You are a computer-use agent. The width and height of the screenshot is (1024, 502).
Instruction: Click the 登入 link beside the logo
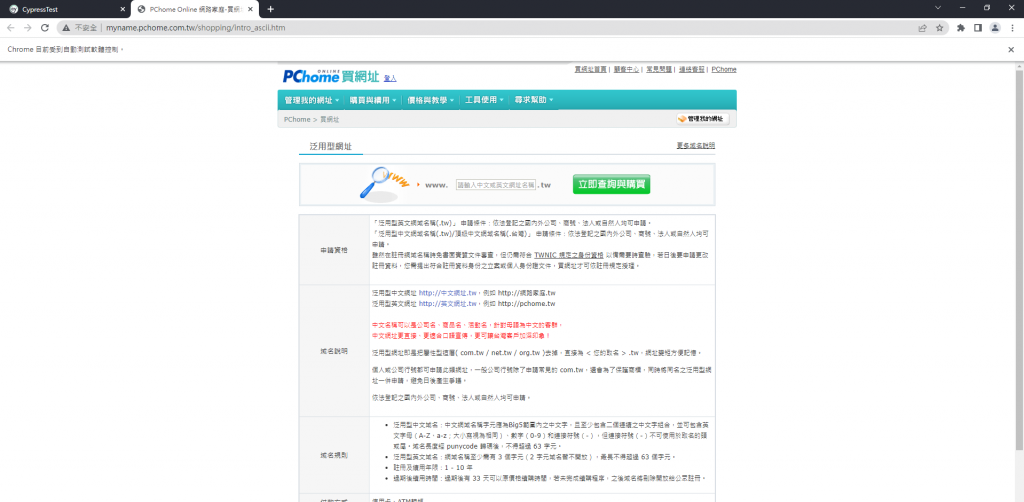390,78
